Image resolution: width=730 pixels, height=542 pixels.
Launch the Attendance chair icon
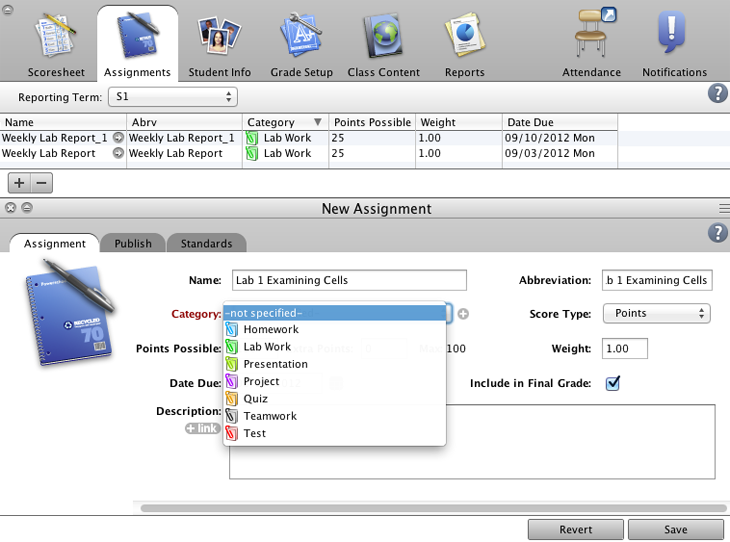click(x=592, y=42)
